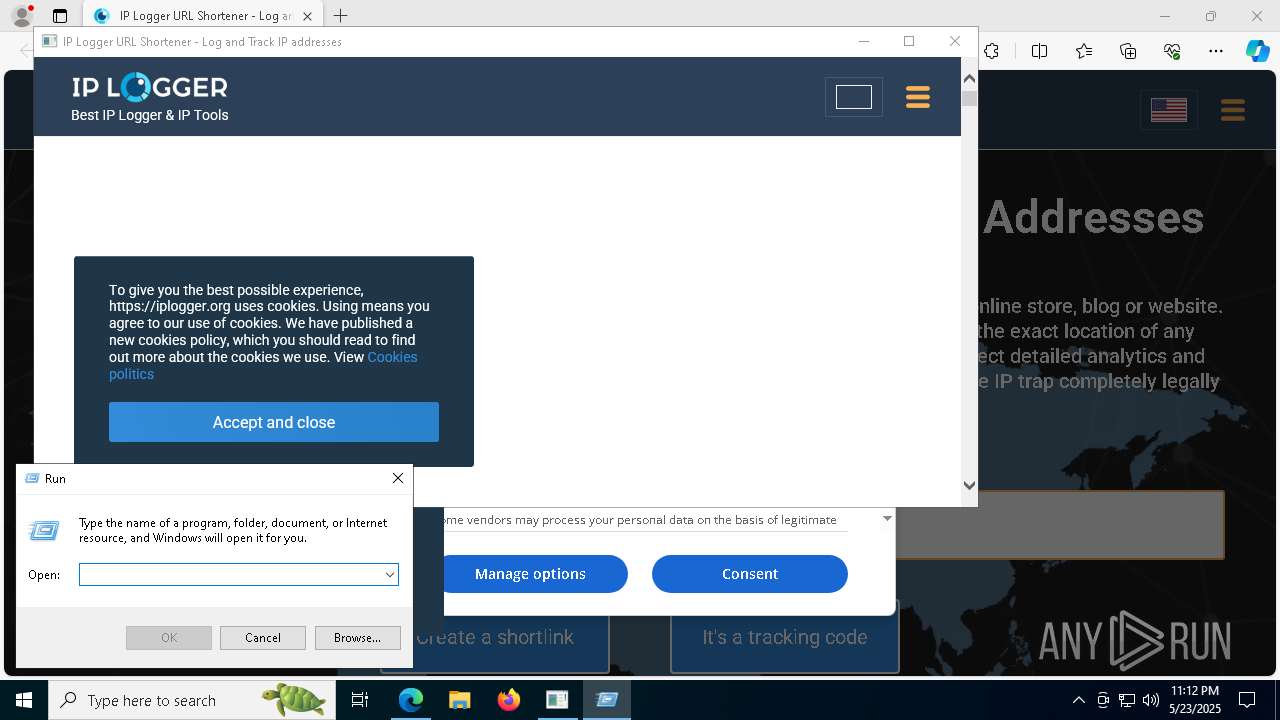The image size is (1280, 720).
Task: Open network settings in system tray
Action: click(x=1127, y=700)
